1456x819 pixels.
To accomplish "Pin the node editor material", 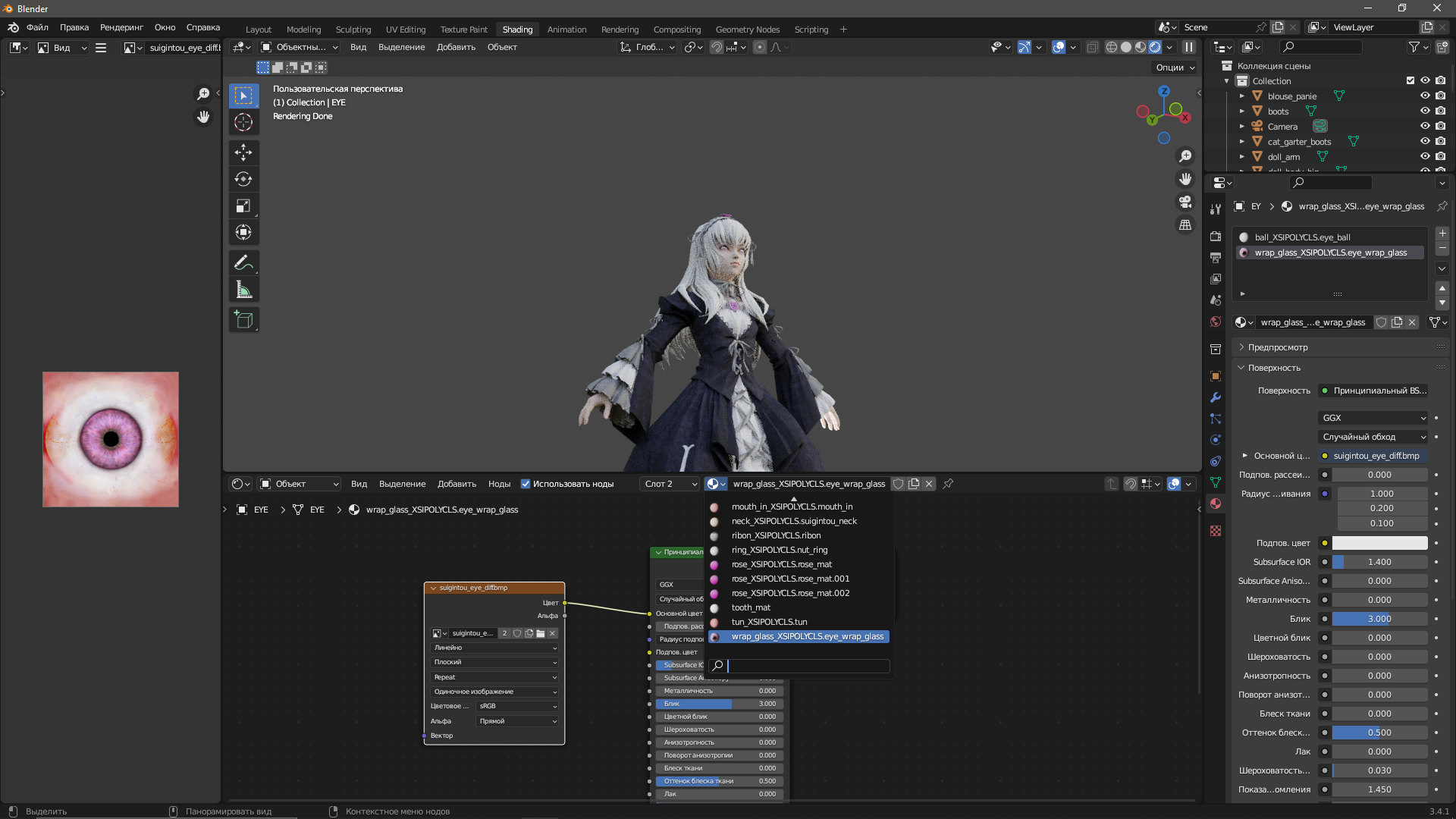I will (948, 484).
